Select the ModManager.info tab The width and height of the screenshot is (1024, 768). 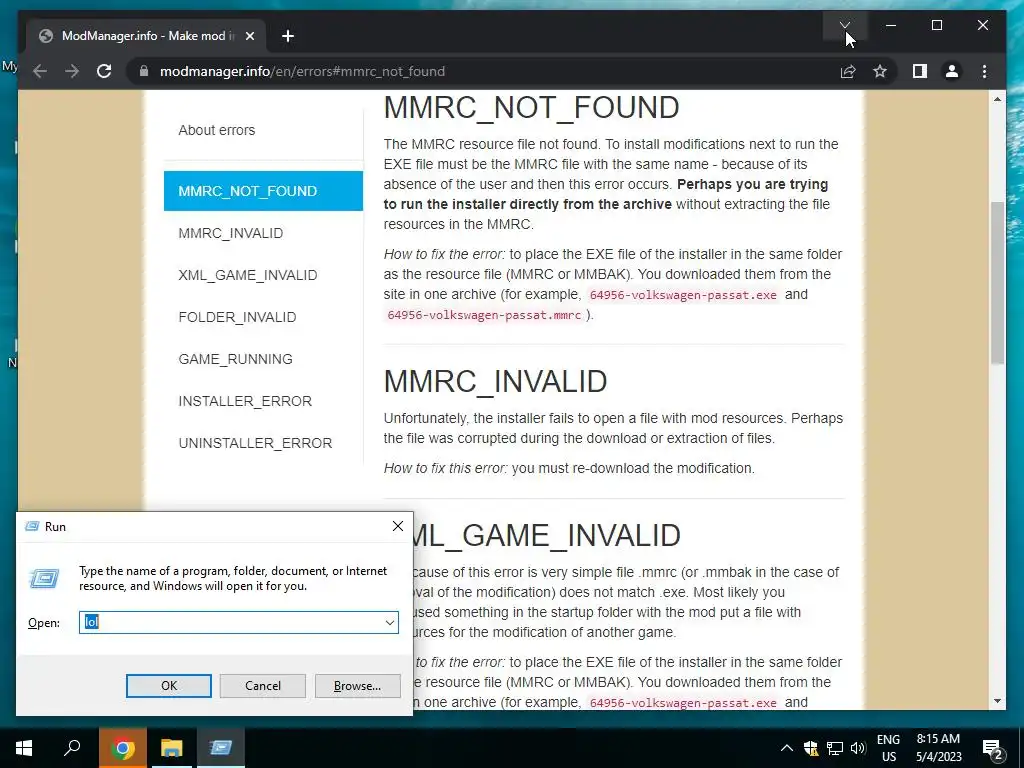(147, 36)
